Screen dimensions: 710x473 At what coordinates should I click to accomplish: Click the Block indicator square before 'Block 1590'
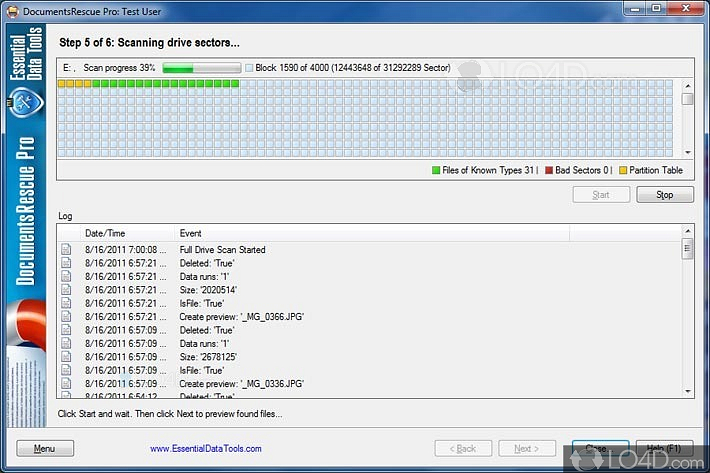249,68
